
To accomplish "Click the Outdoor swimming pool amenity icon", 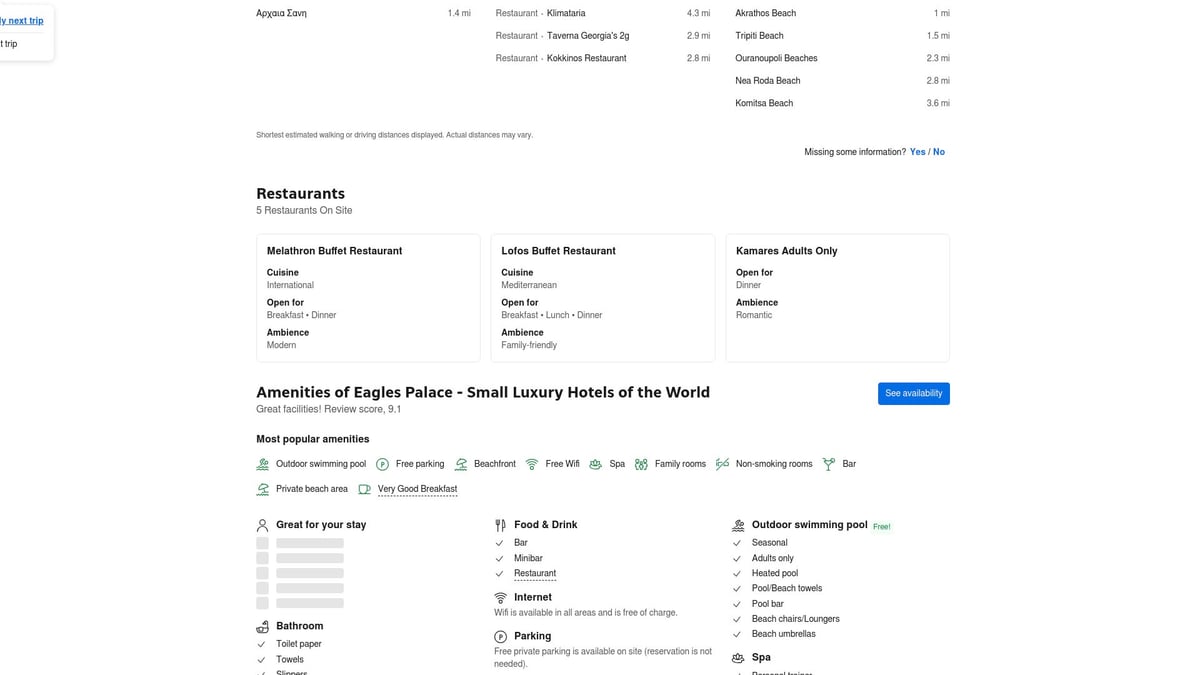I will (x=263, y=464).
